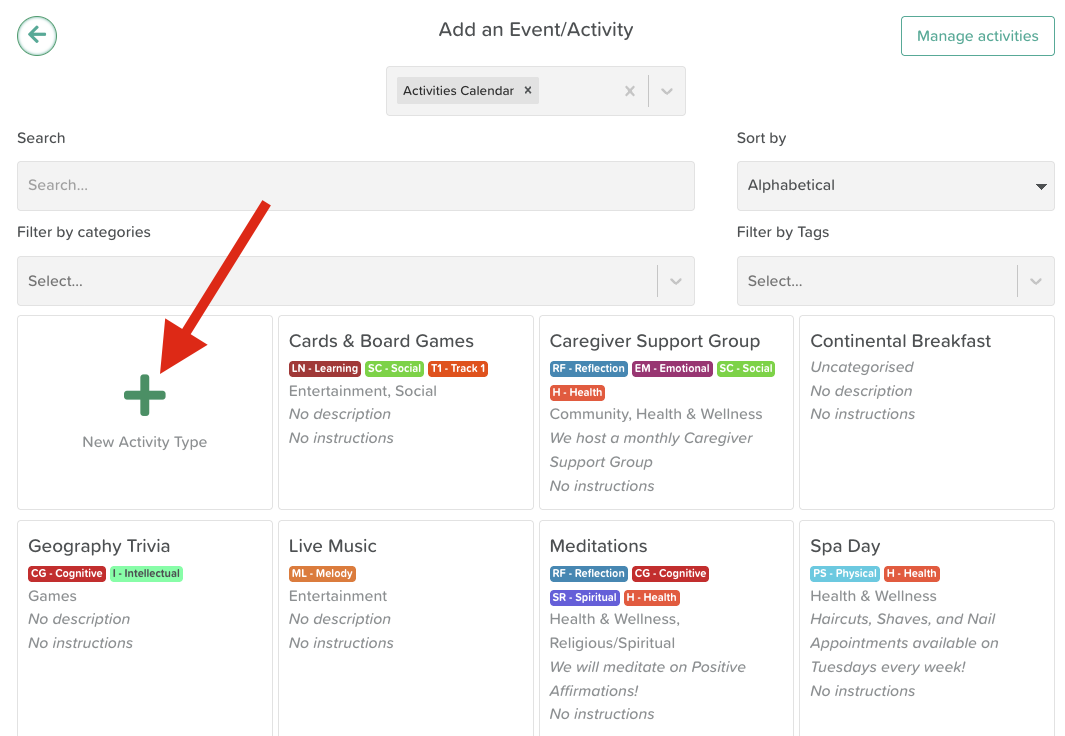This screenshot has height=736, width=1065.
Task: Click the green plus New Activity icon
Action: pyautogui.click(x=145, y=396)
